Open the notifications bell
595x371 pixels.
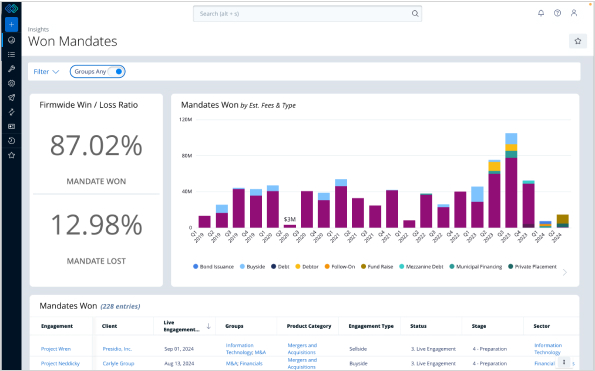coord(541,13)
